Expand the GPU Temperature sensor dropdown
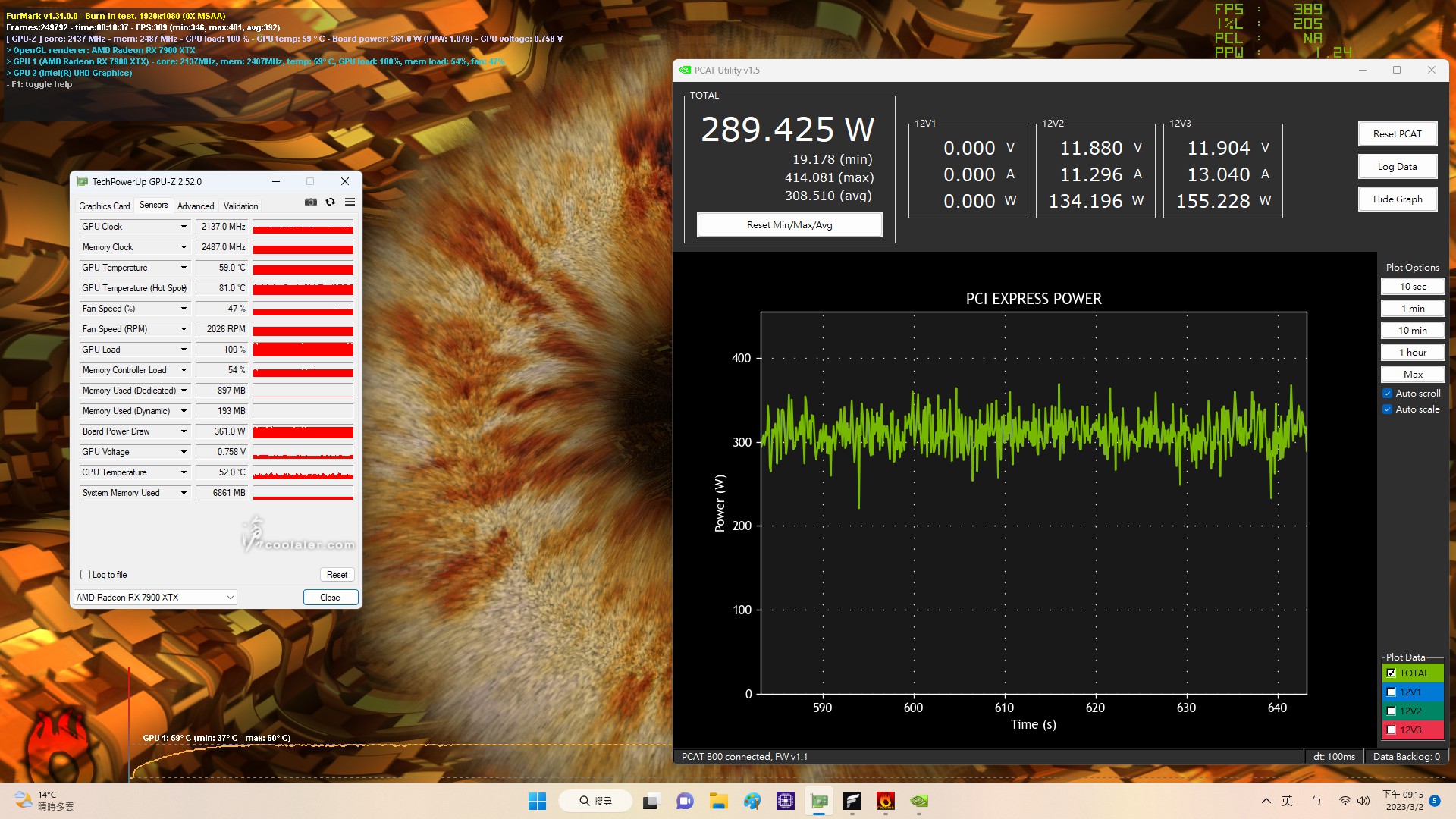The height and width of the screenshot is (819, 1456). 183,268
